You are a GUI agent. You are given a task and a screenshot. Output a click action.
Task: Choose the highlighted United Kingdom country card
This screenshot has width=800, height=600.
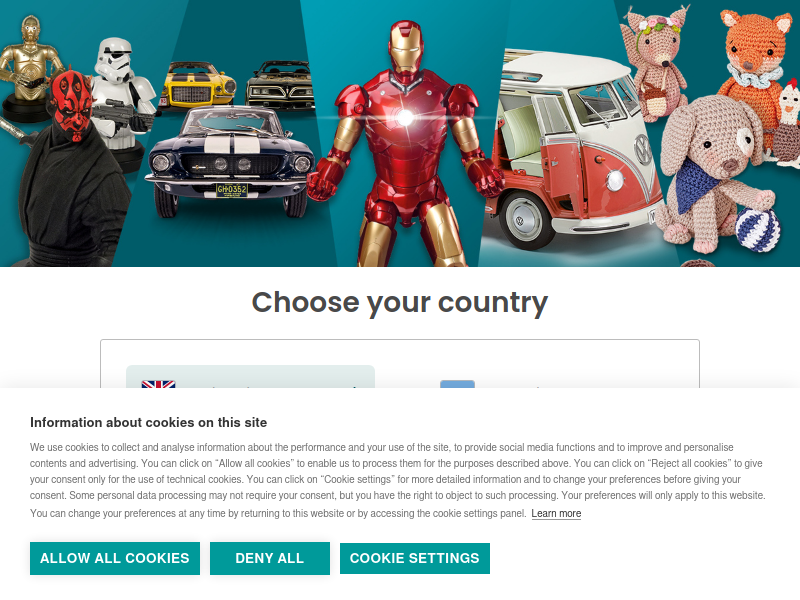(x=251, y=377)
